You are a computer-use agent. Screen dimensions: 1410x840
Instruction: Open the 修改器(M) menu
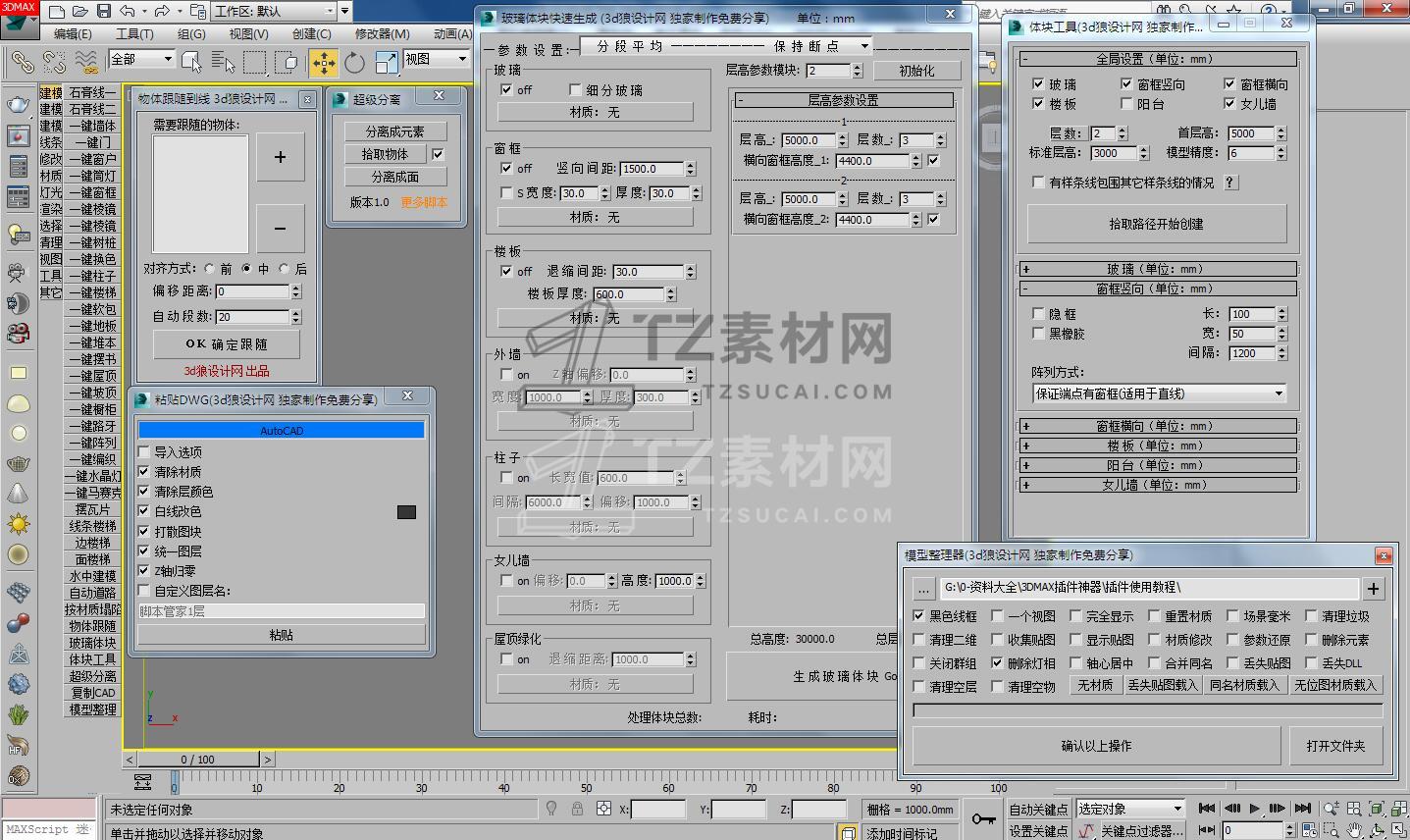click(x=382, y=33)
